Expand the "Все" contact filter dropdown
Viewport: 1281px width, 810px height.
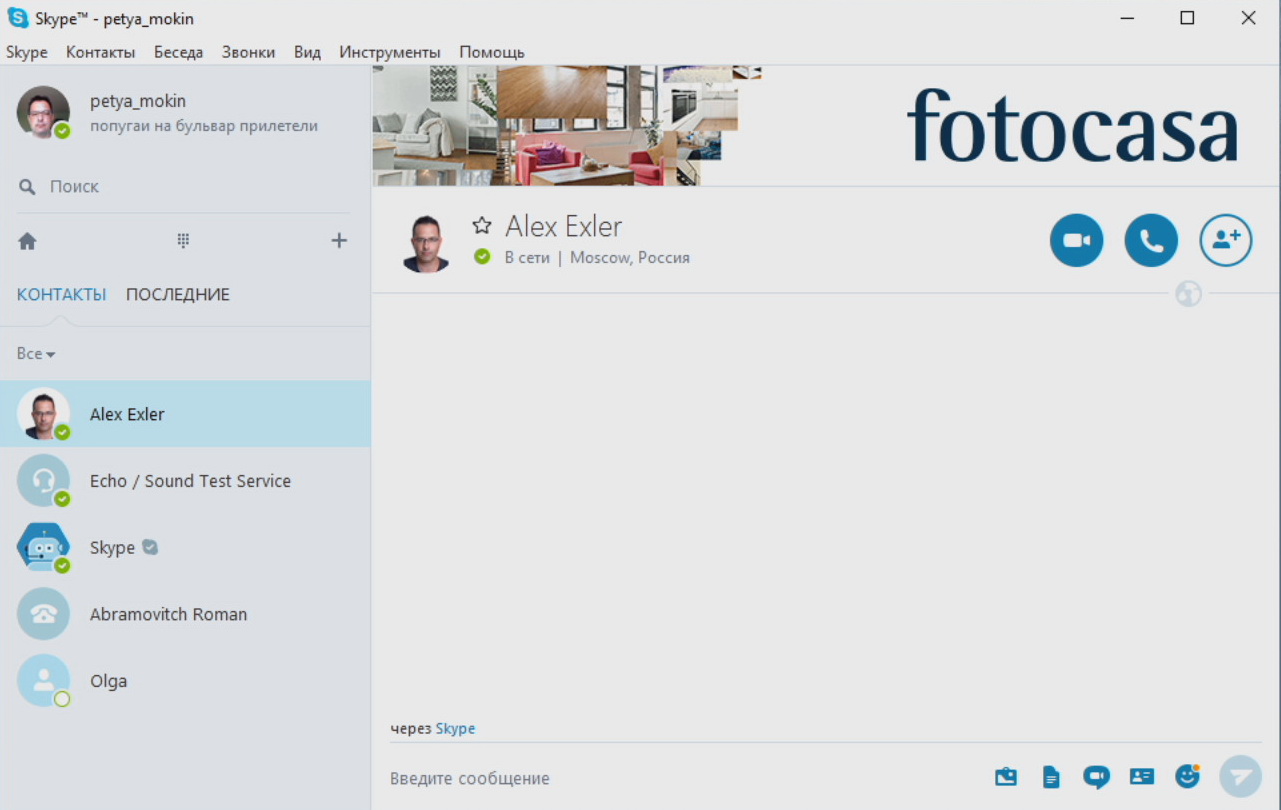pyautogui.click(x=36, y=354)
